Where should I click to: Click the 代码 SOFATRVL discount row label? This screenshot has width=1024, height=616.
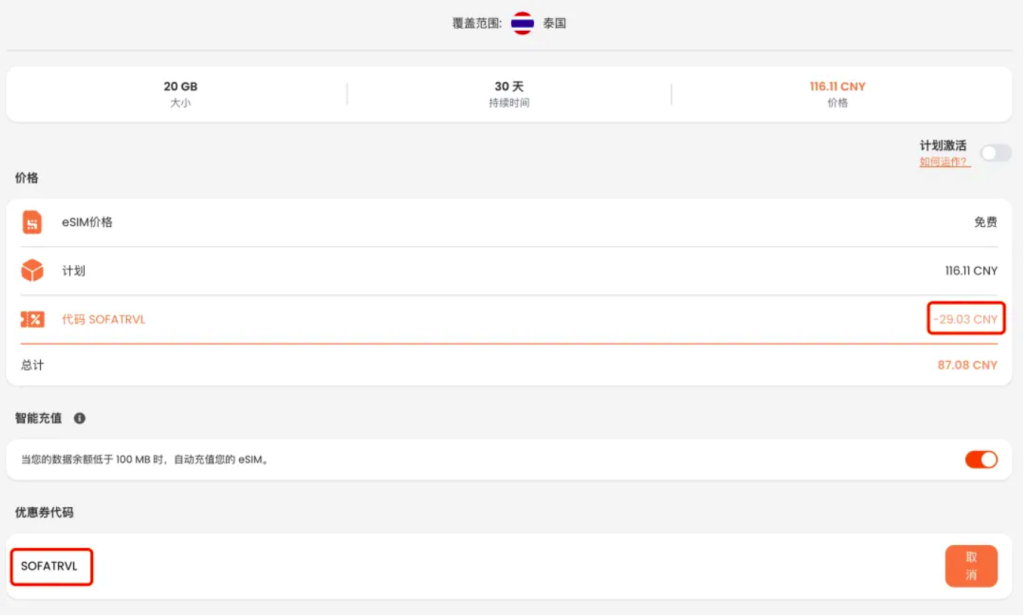(103, 320)
